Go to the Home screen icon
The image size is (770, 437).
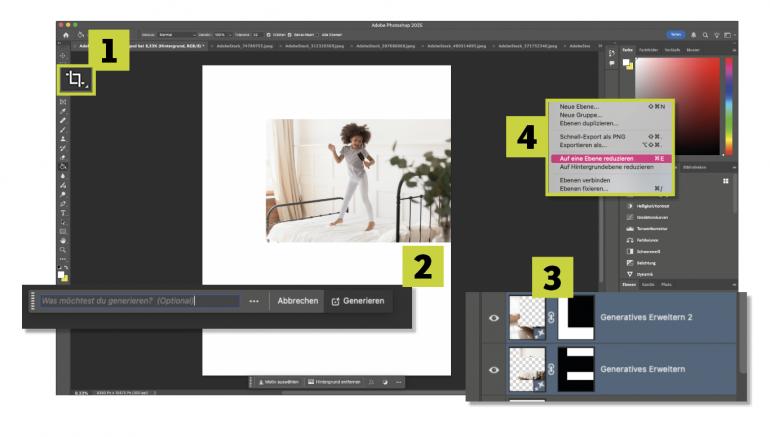(x=66, y=35)
